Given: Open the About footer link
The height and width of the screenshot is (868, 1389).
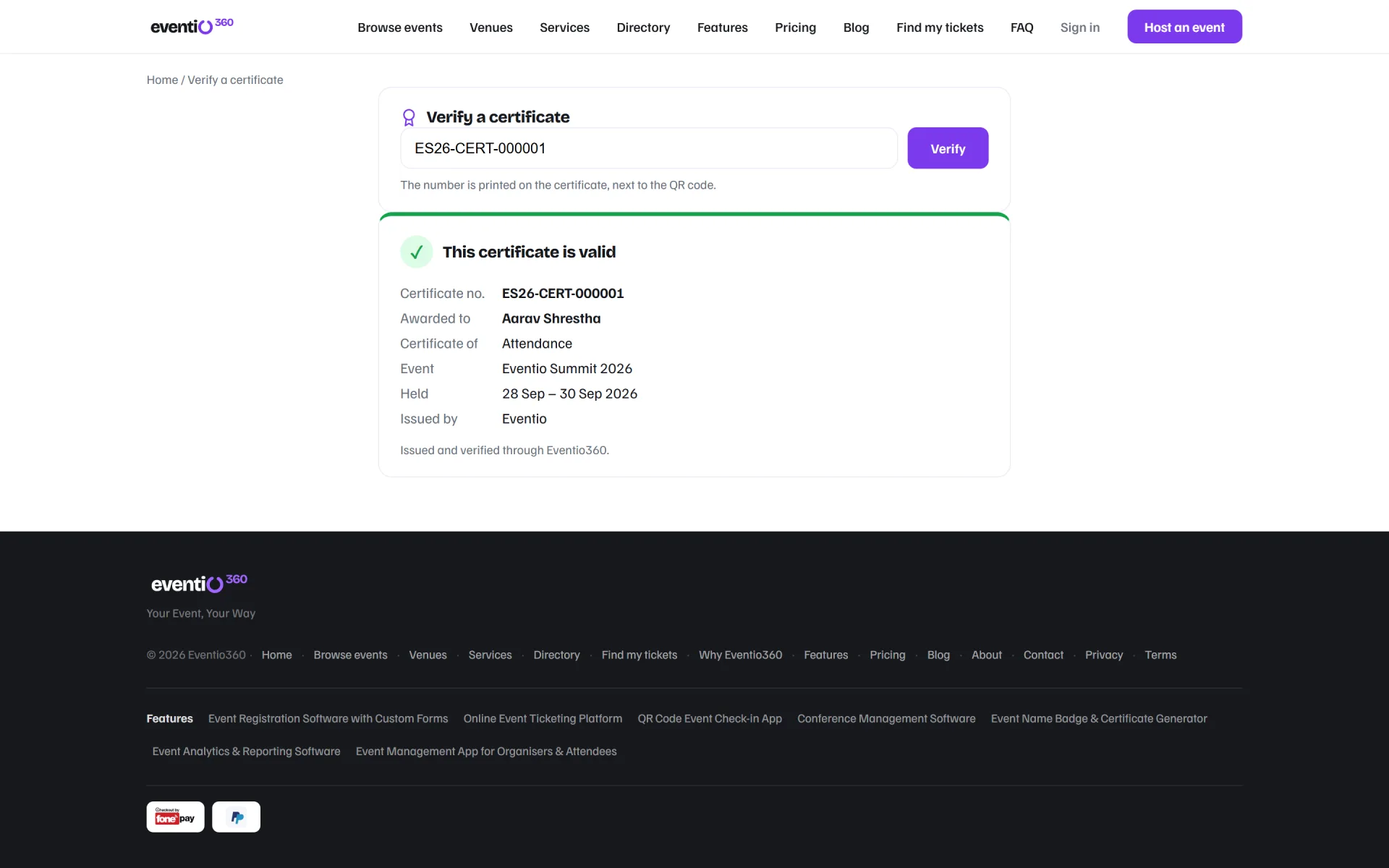Looking at the screenshot, I should [986, 655].
